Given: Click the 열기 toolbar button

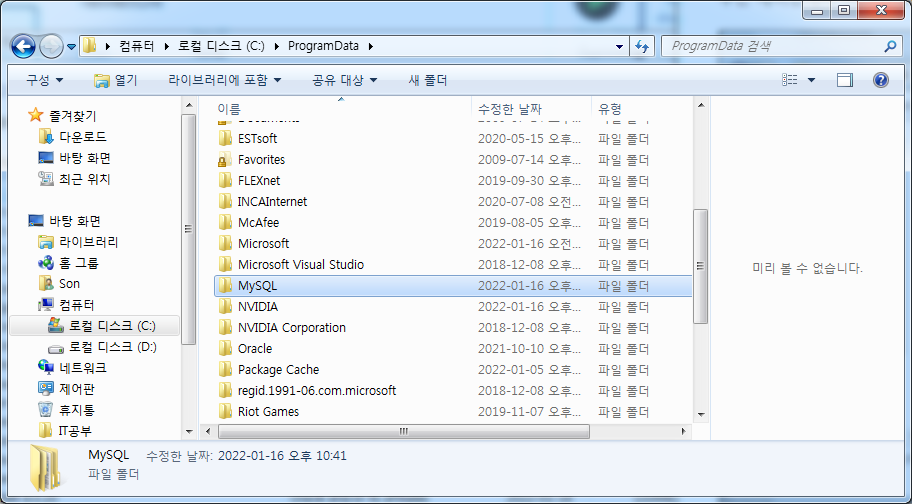Looking at the screenshot, I should pos(116,80).
